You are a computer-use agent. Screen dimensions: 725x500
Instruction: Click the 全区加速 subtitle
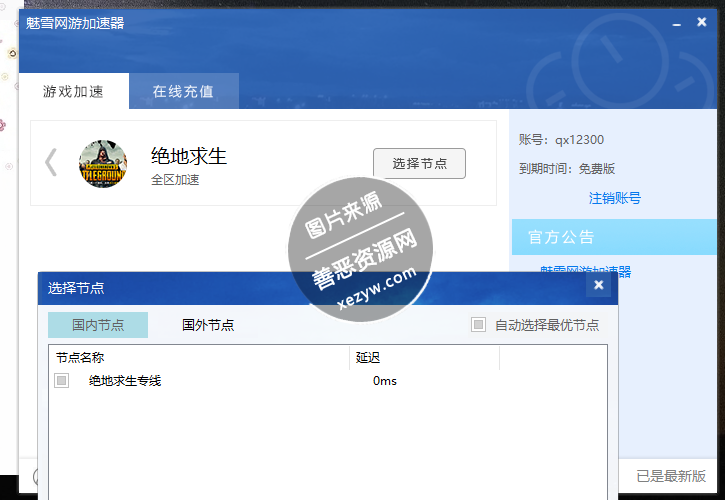[x=175, y=179]
